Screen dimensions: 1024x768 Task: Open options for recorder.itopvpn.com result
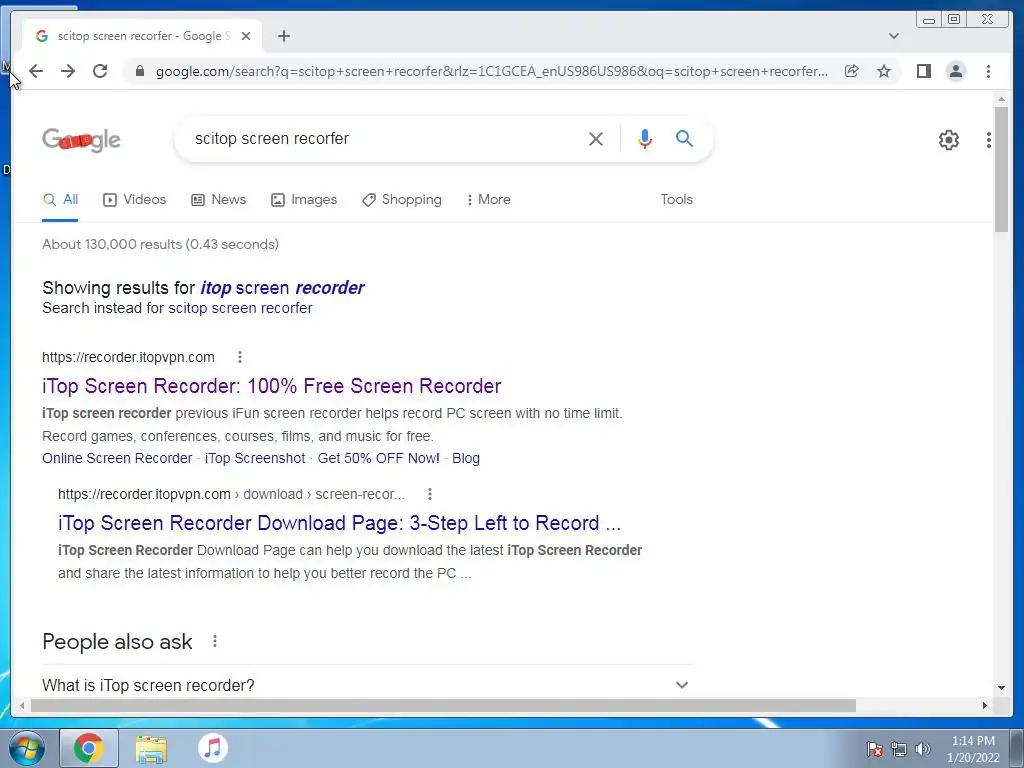coord(240,357)
